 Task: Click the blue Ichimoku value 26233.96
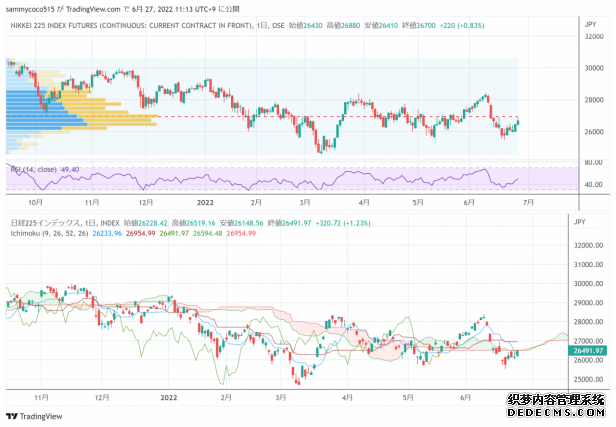(107, 233)
